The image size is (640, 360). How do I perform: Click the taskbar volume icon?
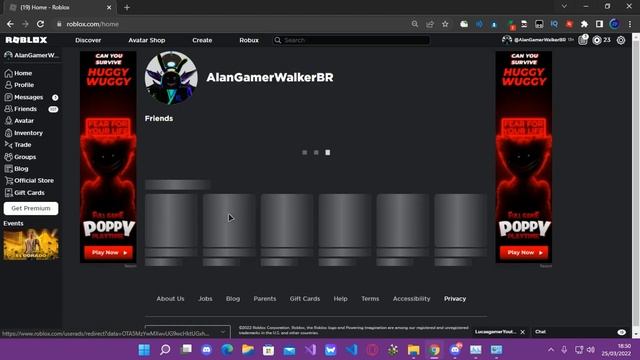click(x=591, y=350)
